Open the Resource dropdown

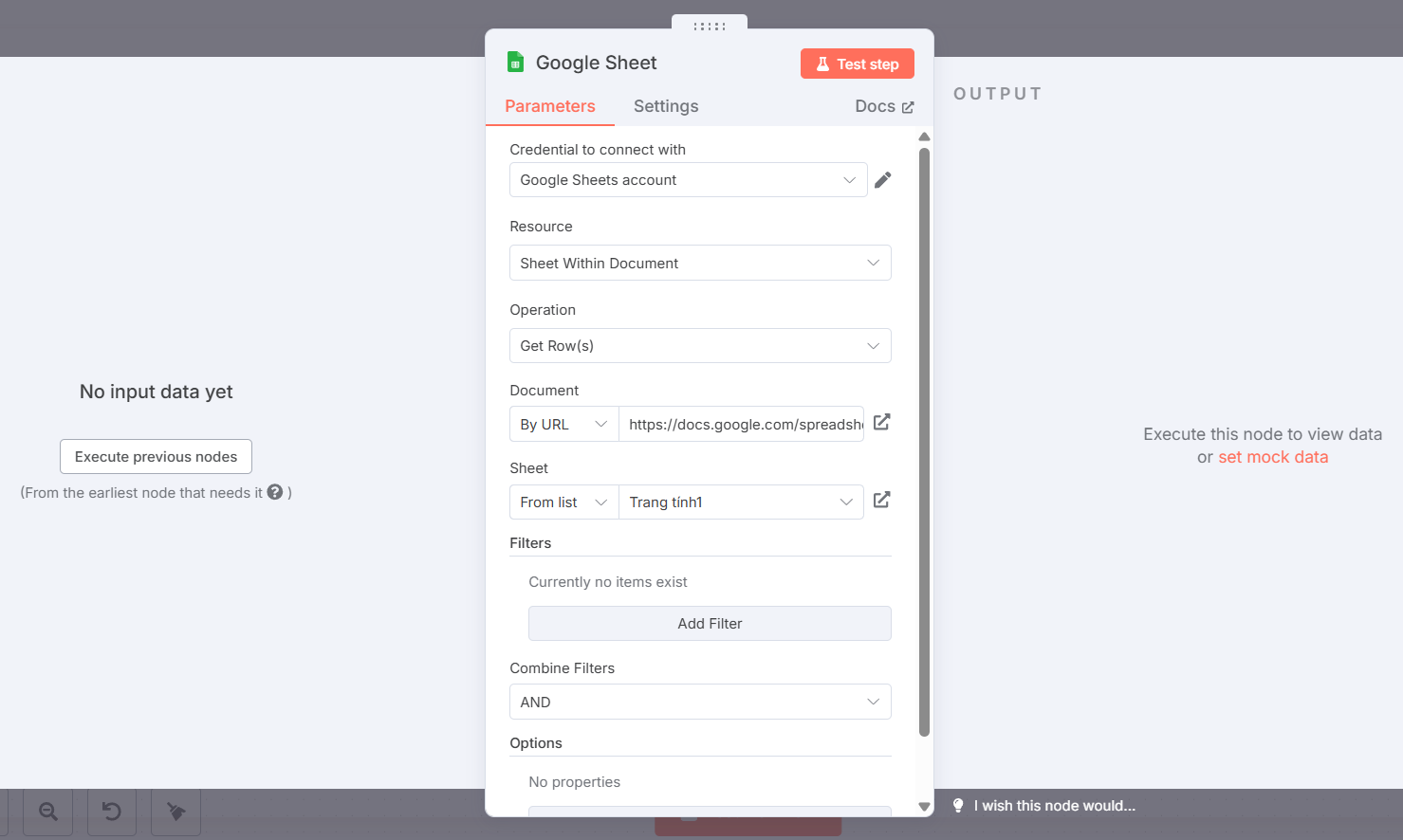700,263
